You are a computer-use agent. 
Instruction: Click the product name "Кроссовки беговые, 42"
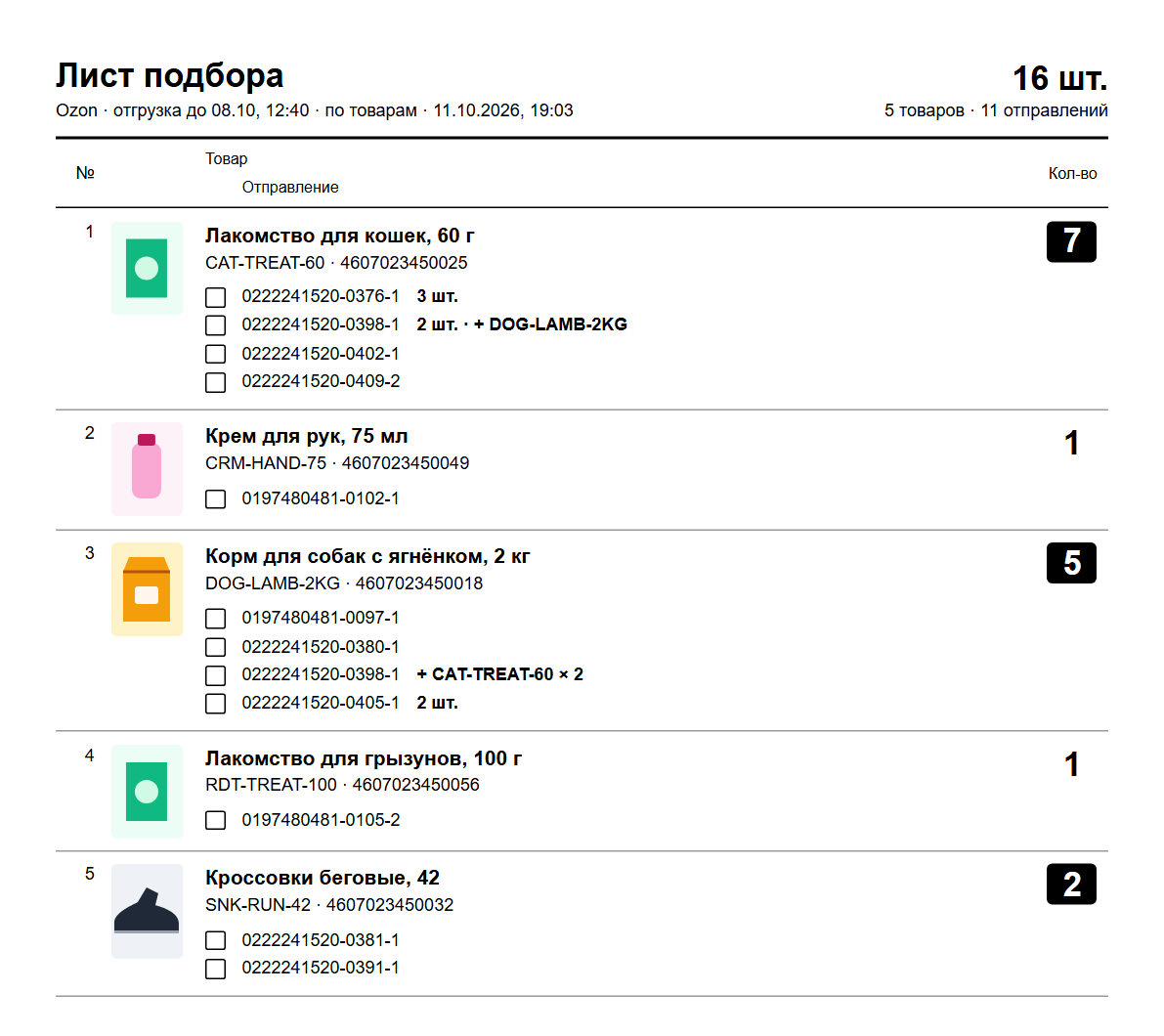(x=323, y=878)
